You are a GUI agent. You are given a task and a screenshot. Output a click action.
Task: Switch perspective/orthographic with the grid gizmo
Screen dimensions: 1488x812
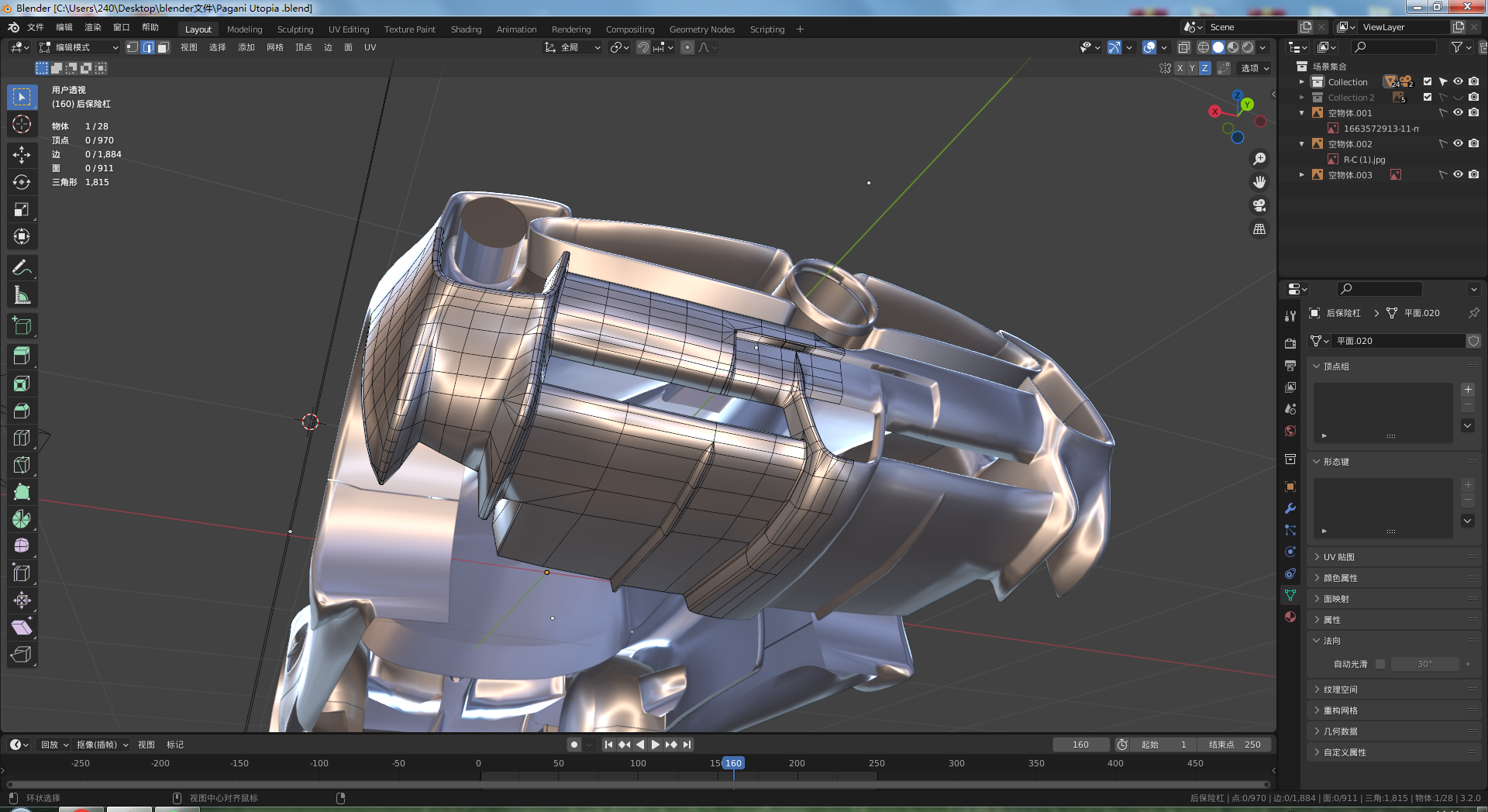(x=1259, y=229)
